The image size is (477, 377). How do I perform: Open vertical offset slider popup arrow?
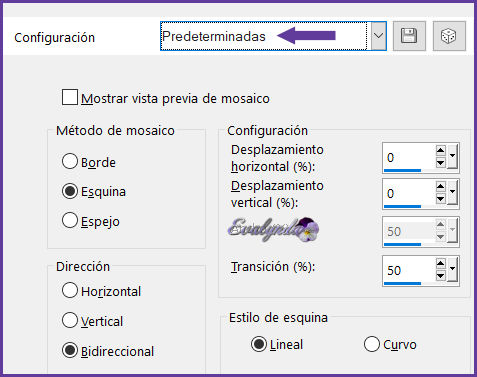[x=452, y=192]
